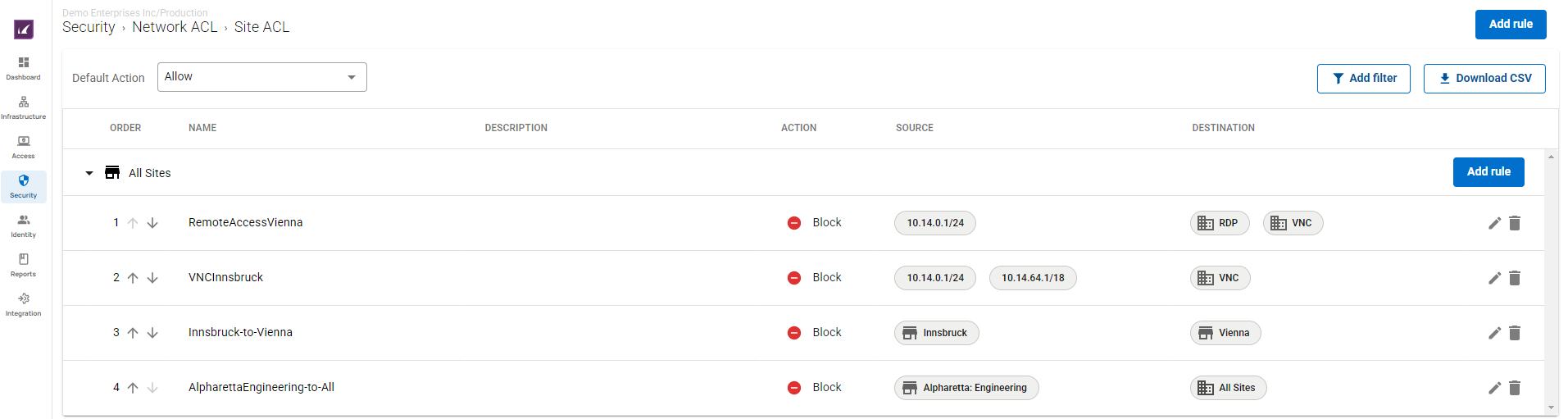Open the Identity sidebar icon

23,226
